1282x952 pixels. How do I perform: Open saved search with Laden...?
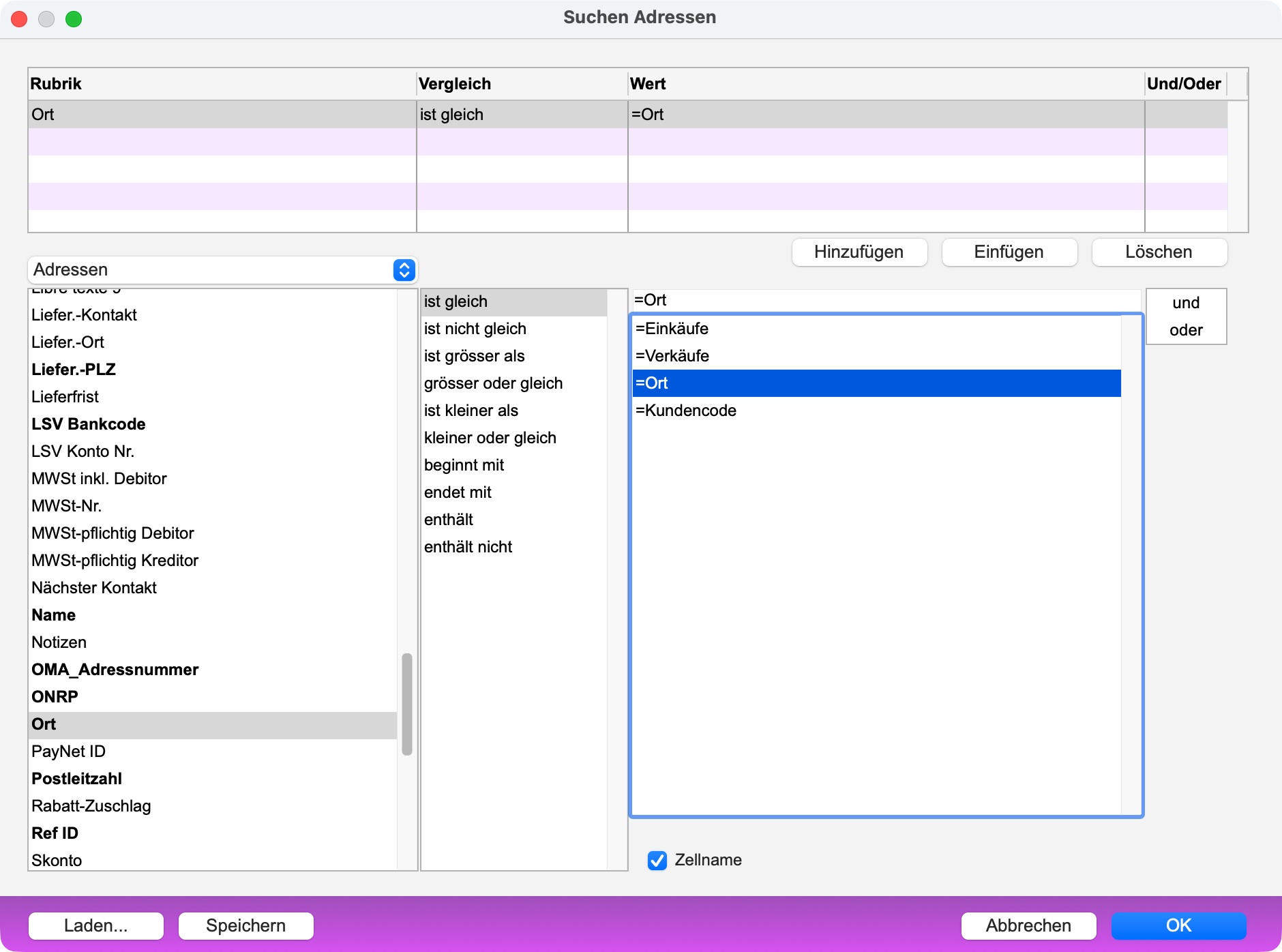pos(96,925)
